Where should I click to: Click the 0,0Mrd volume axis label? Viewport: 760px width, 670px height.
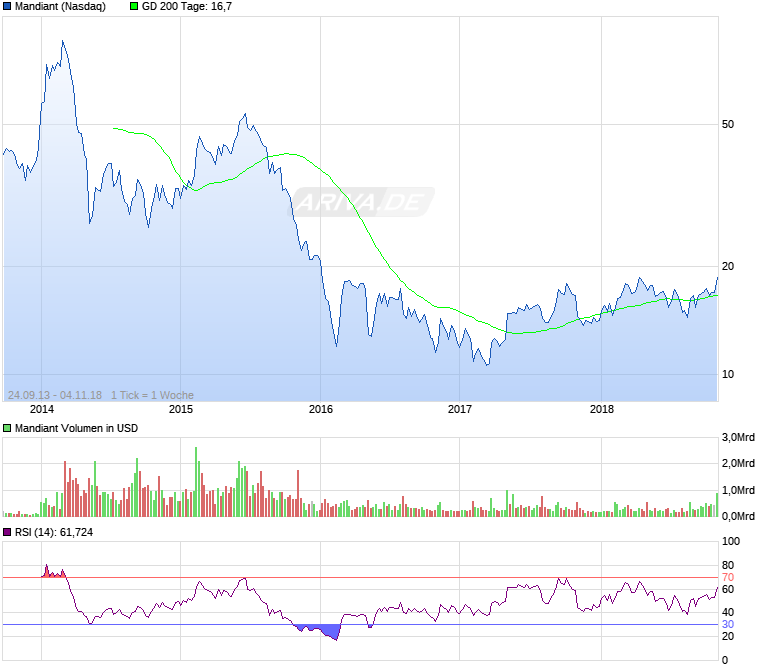pyautogui.click(x=738, y=516)
